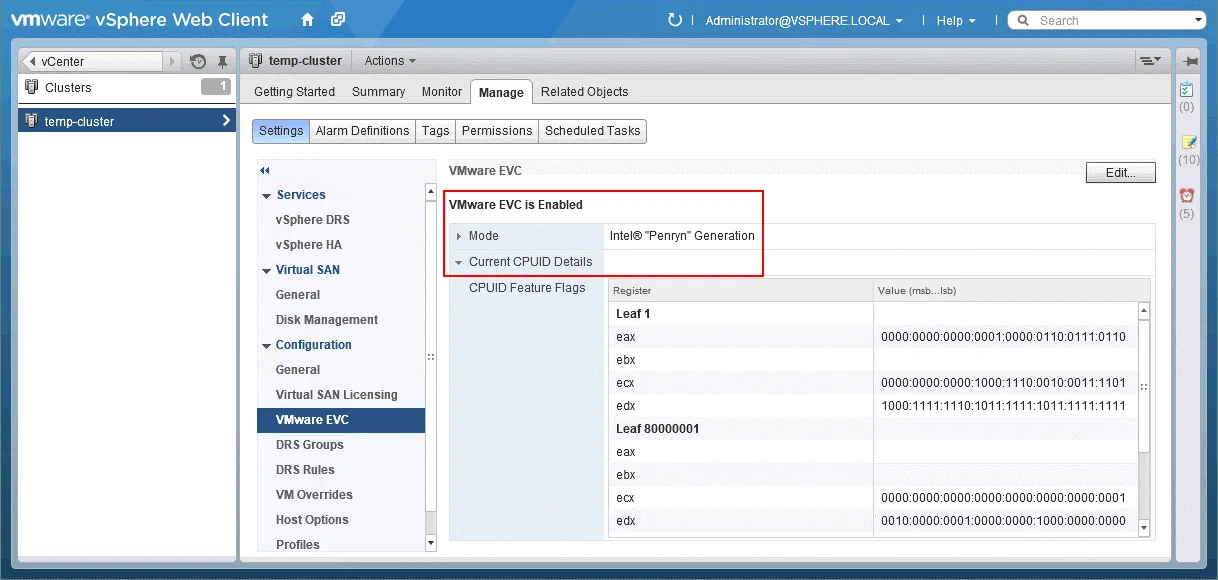Click the refresh icon in top bar
This screenshot has width=1218, height=580.
[x=675, y=20]
